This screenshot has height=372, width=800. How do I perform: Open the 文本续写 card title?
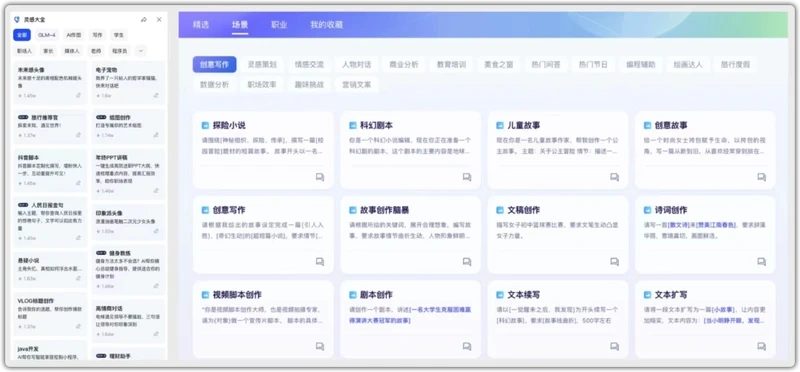click(x=523, y=295)
